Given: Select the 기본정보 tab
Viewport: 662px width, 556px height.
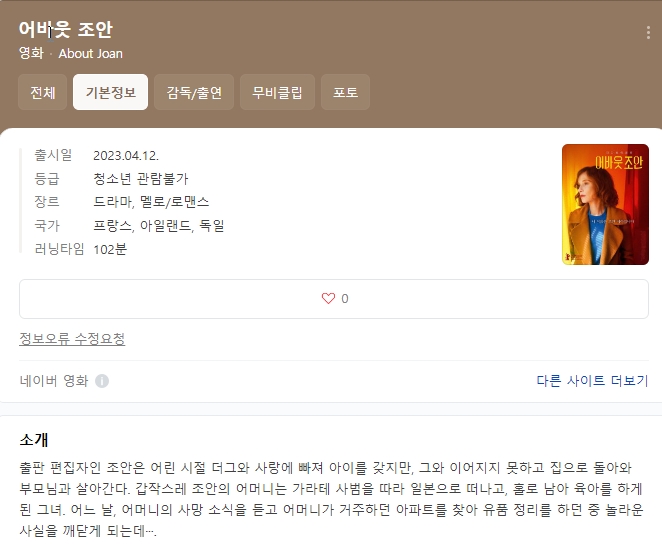Looking at the screenshot, I should tap(111, 92).
